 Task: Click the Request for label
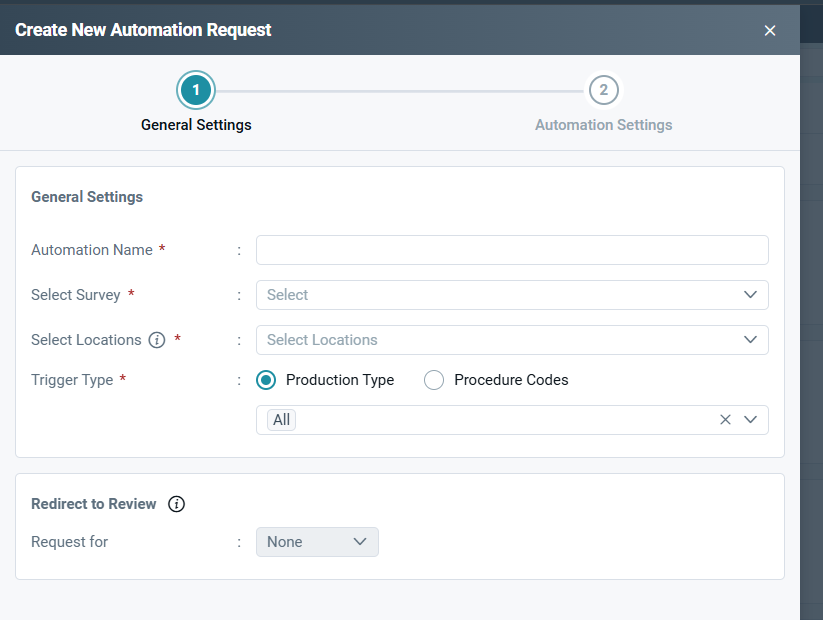pyautogui.click(x=69, y=542)
